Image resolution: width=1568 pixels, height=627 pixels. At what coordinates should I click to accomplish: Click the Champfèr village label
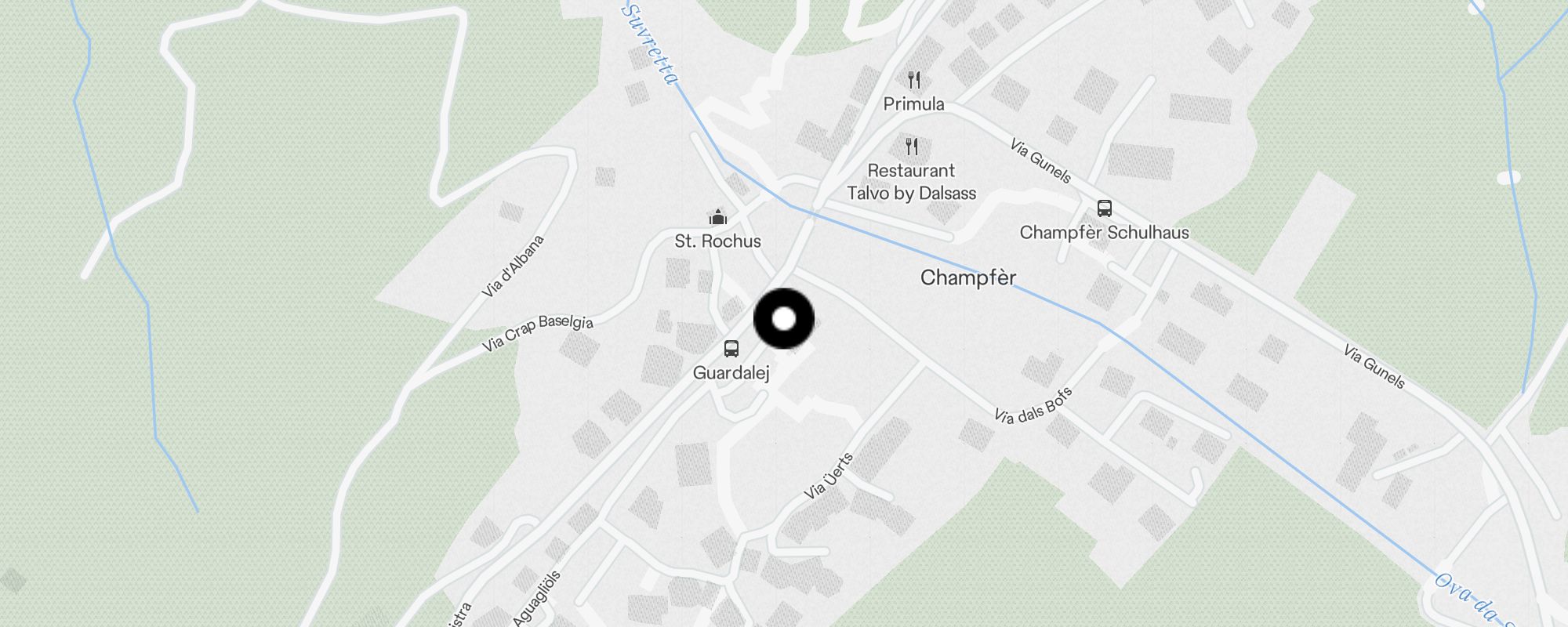tap(968, 277)
